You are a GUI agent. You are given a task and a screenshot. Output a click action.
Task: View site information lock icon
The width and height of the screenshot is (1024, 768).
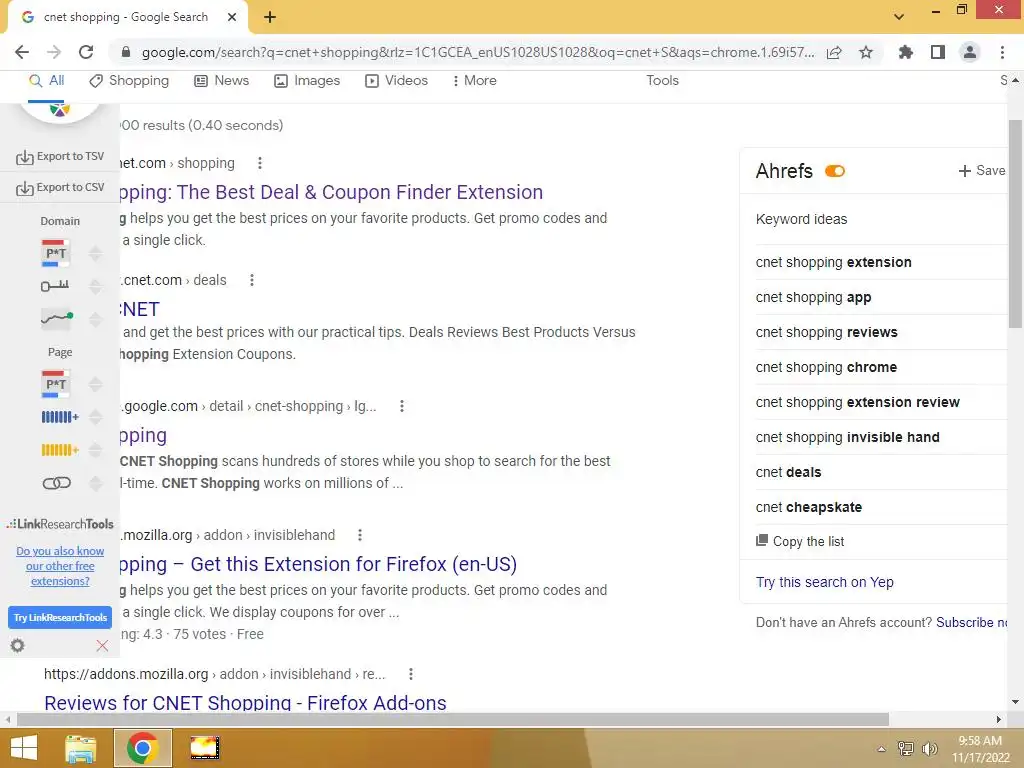point(126,52)
